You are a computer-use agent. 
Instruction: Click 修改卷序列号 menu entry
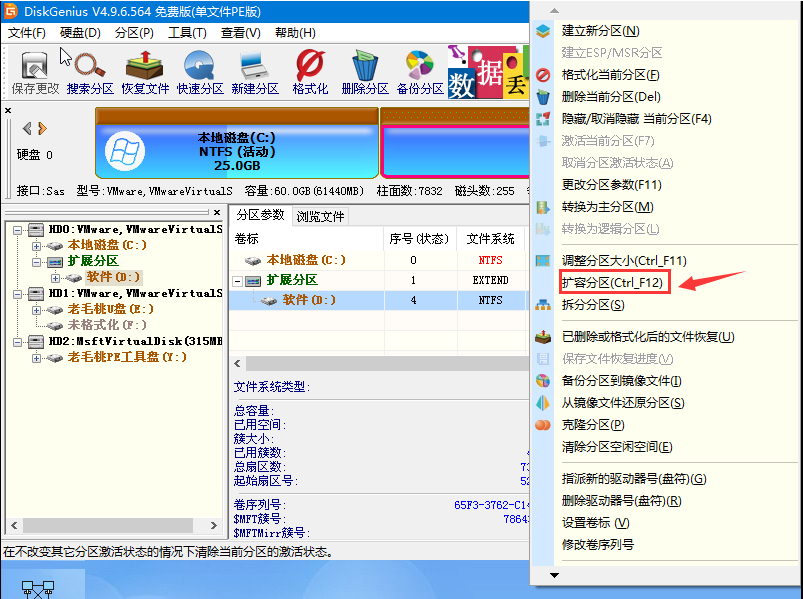click(x=598, y=545)
